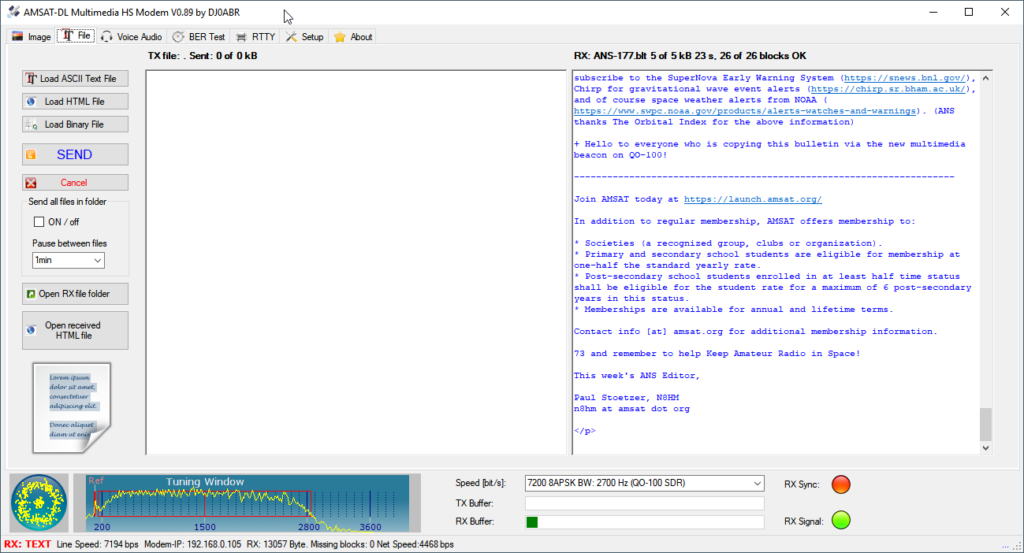Click the empty TX file text area
Screen dimensions: 1024x553
coord(356,262)
